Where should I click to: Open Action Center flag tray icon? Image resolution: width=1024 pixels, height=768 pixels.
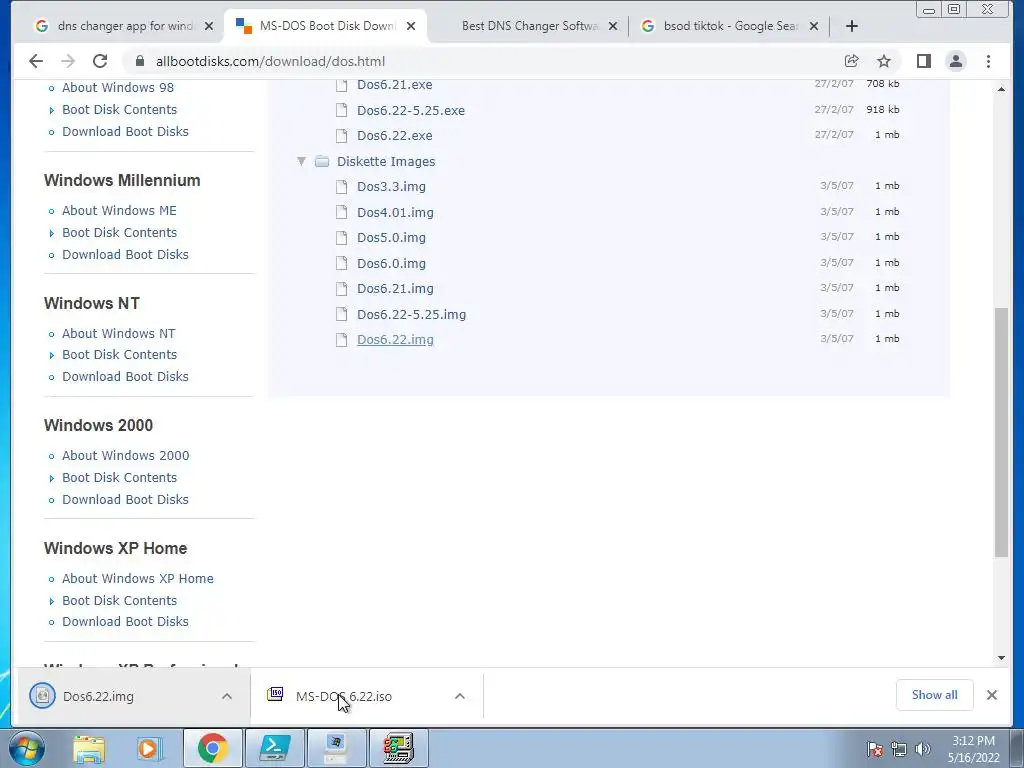coord(874,749)
